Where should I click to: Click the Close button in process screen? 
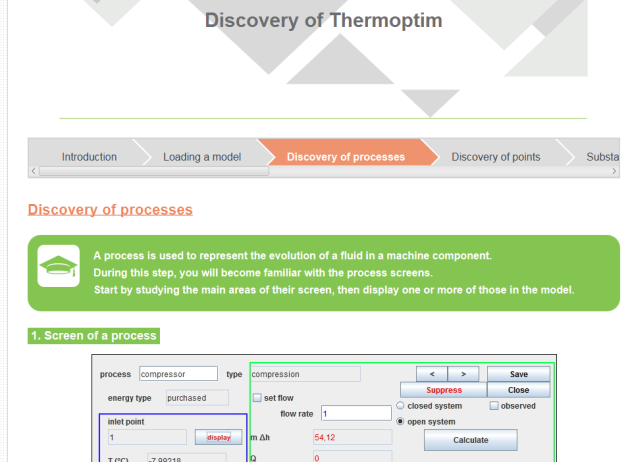tap(518, 390)
